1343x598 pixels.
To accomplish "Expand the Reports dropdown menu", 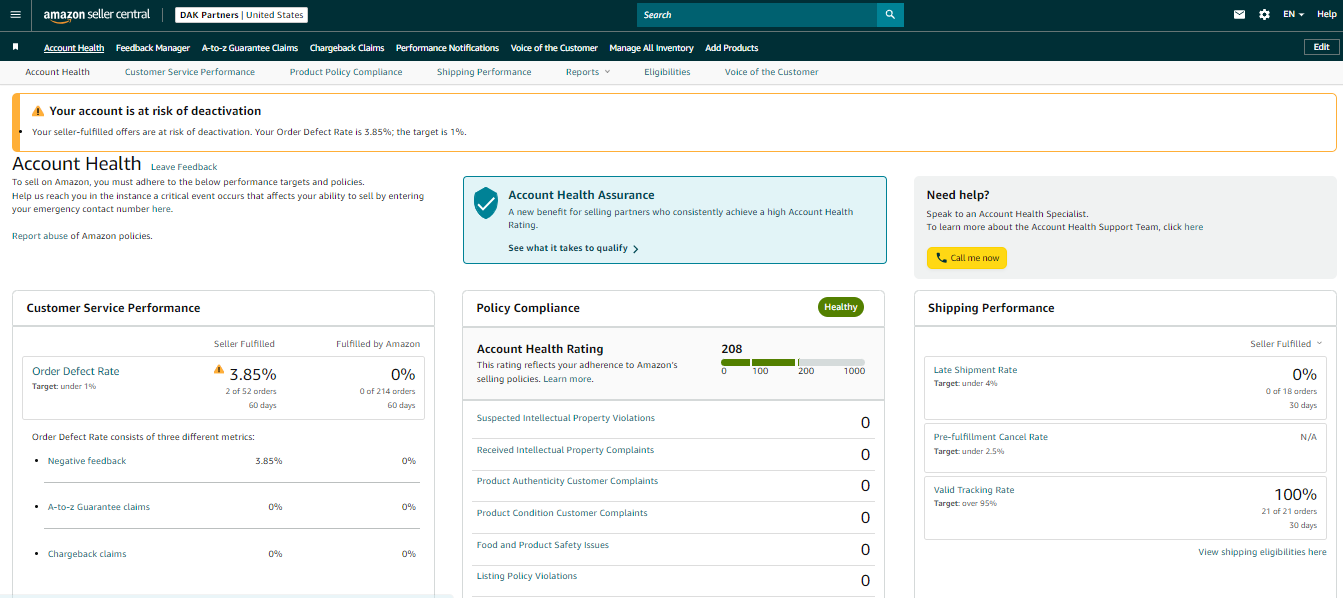I will click(587, 72).
